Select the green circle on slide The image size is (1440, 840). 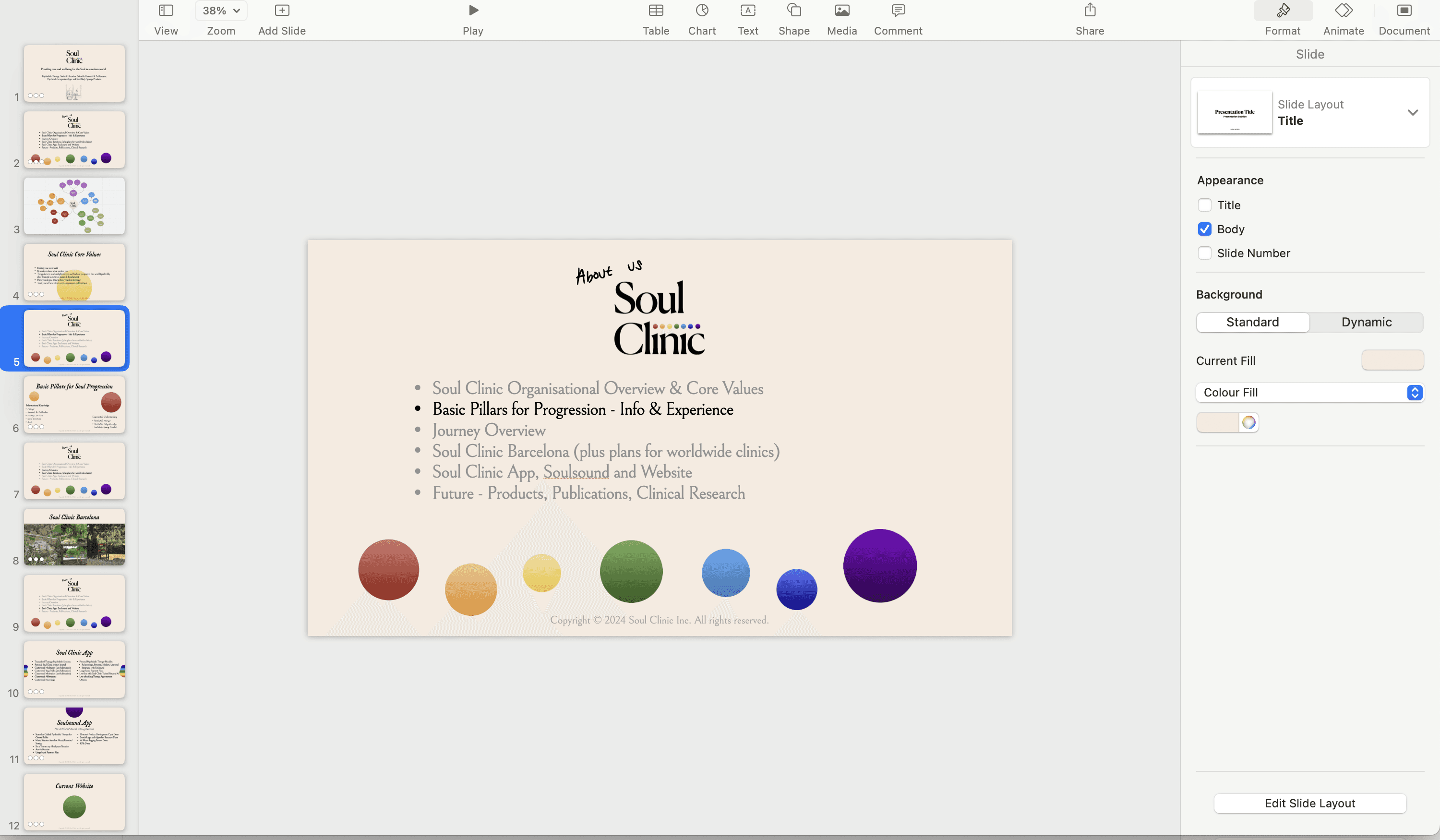tap(631, 571)
